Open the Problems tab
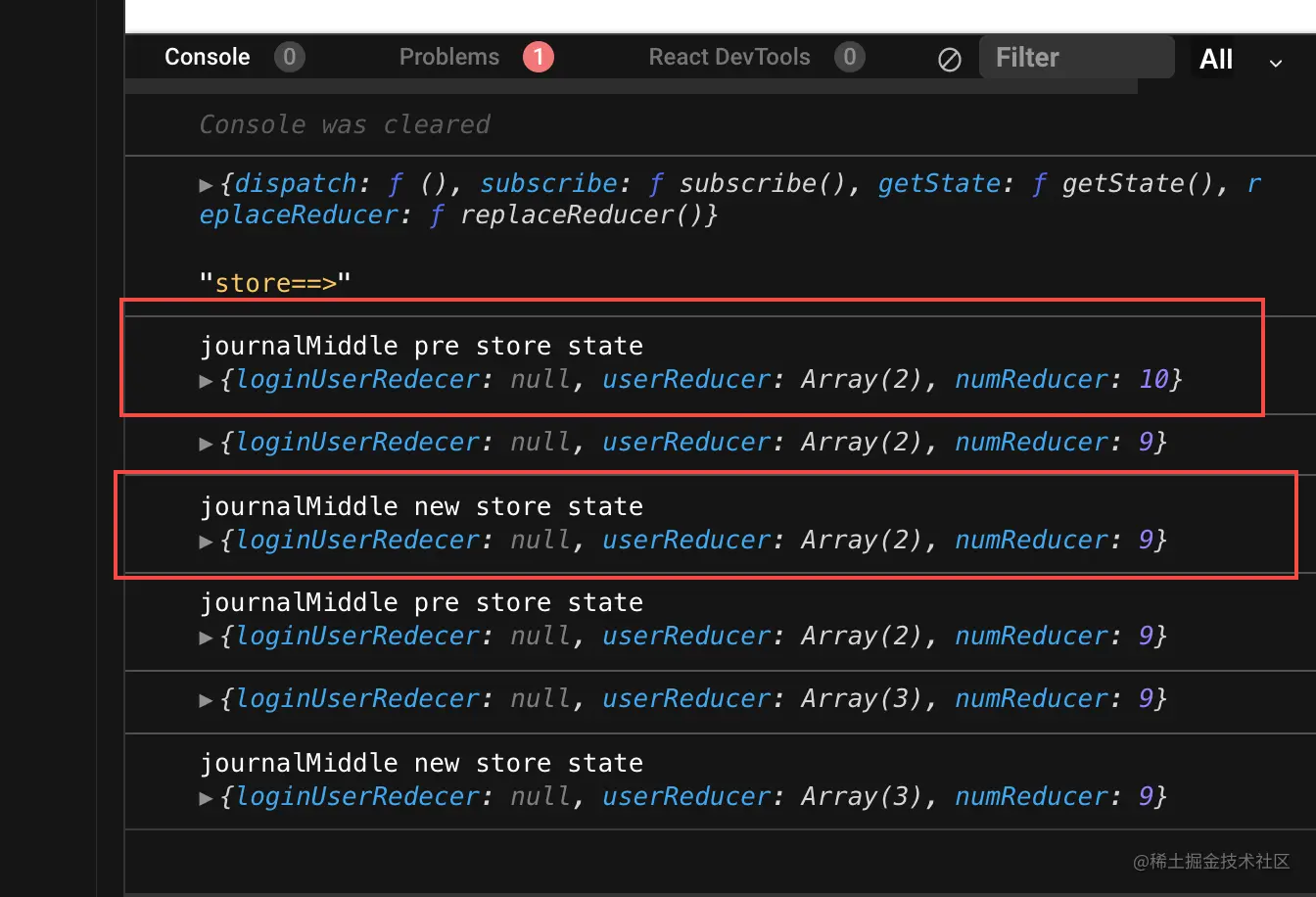This screenshot has width=1316, height=897. (449, 57)
